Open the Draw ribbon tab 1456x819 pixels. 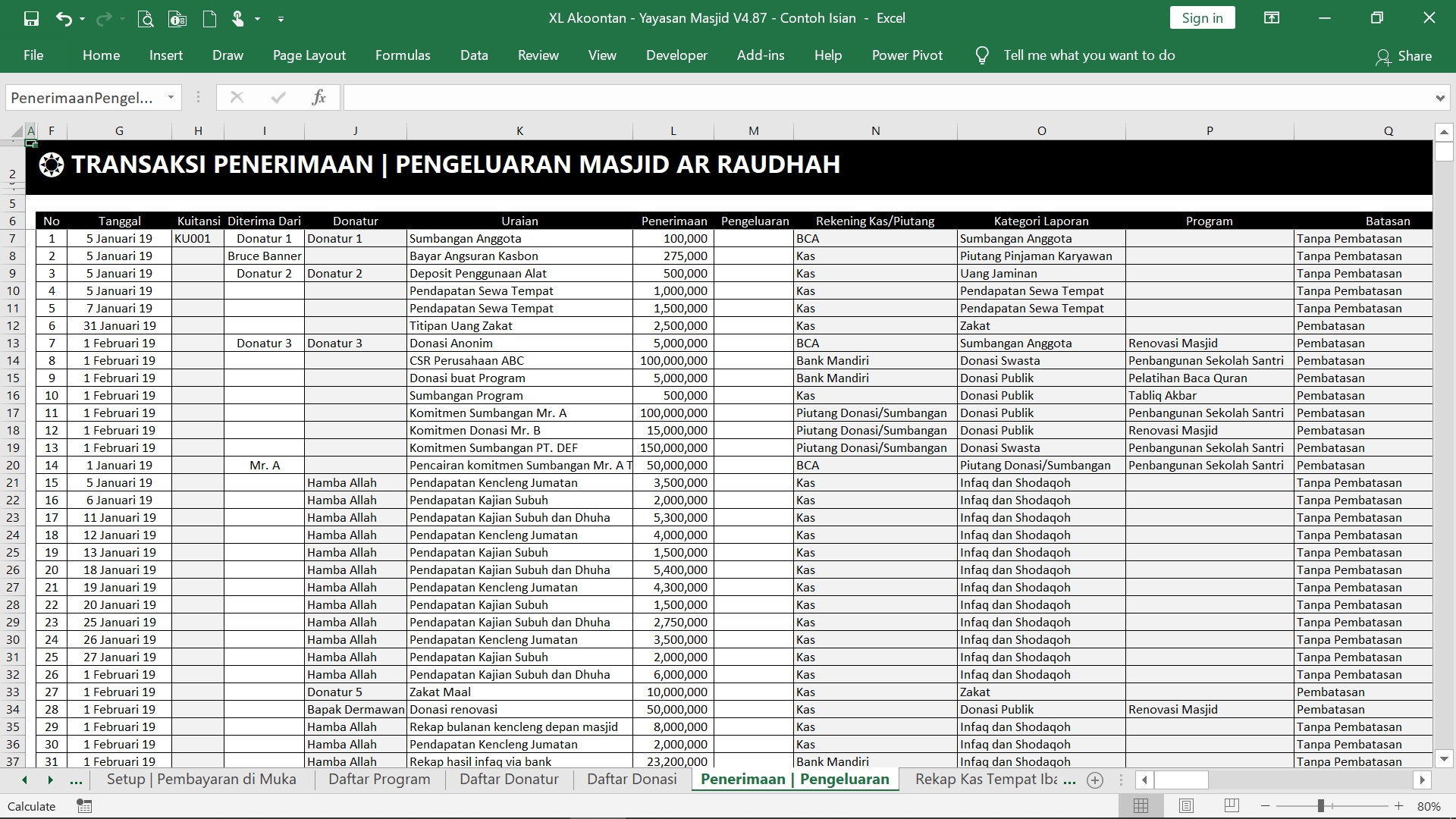(x=227, y=55)
